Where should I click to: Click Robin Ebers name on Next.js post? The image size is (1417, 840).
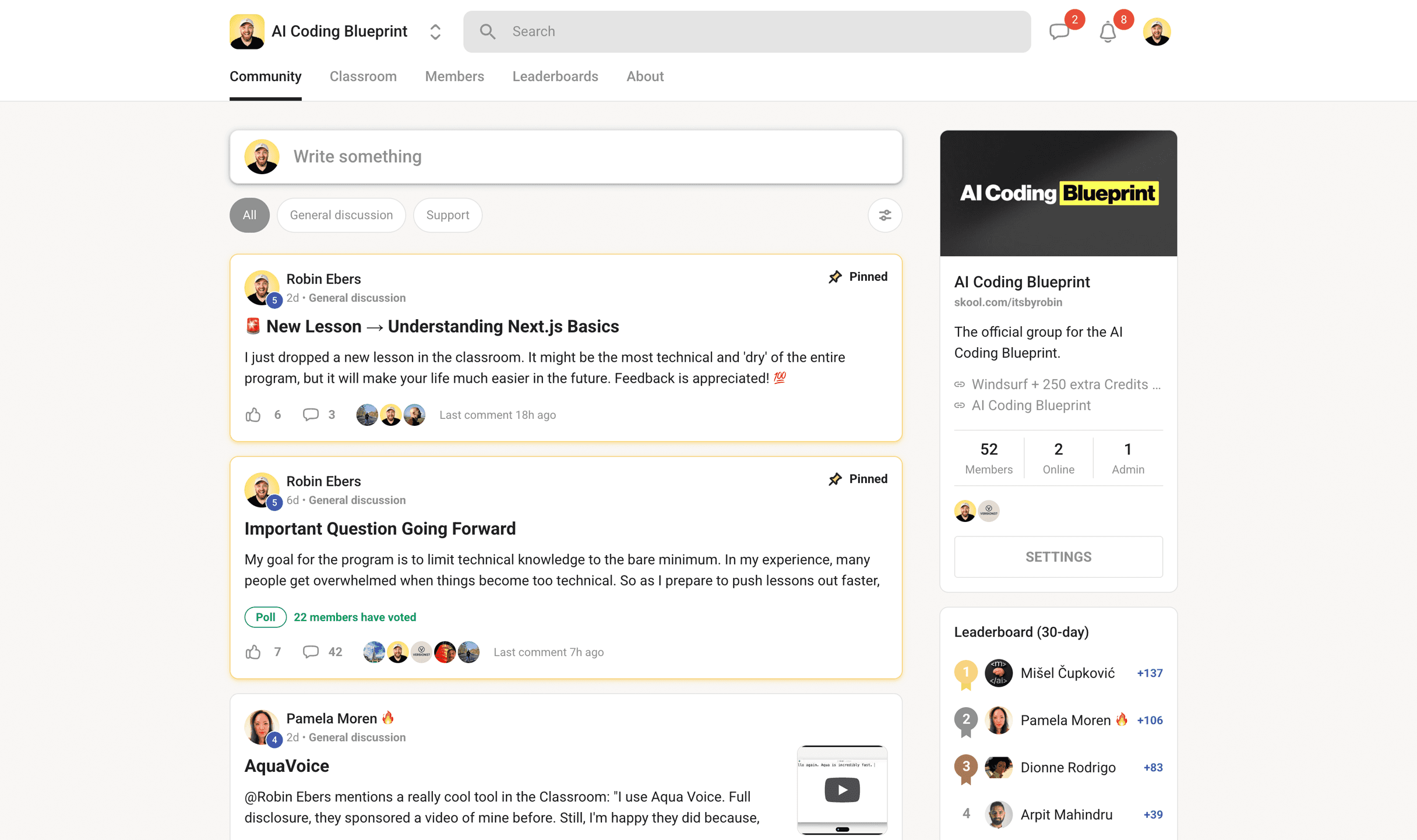coord(323,279)
